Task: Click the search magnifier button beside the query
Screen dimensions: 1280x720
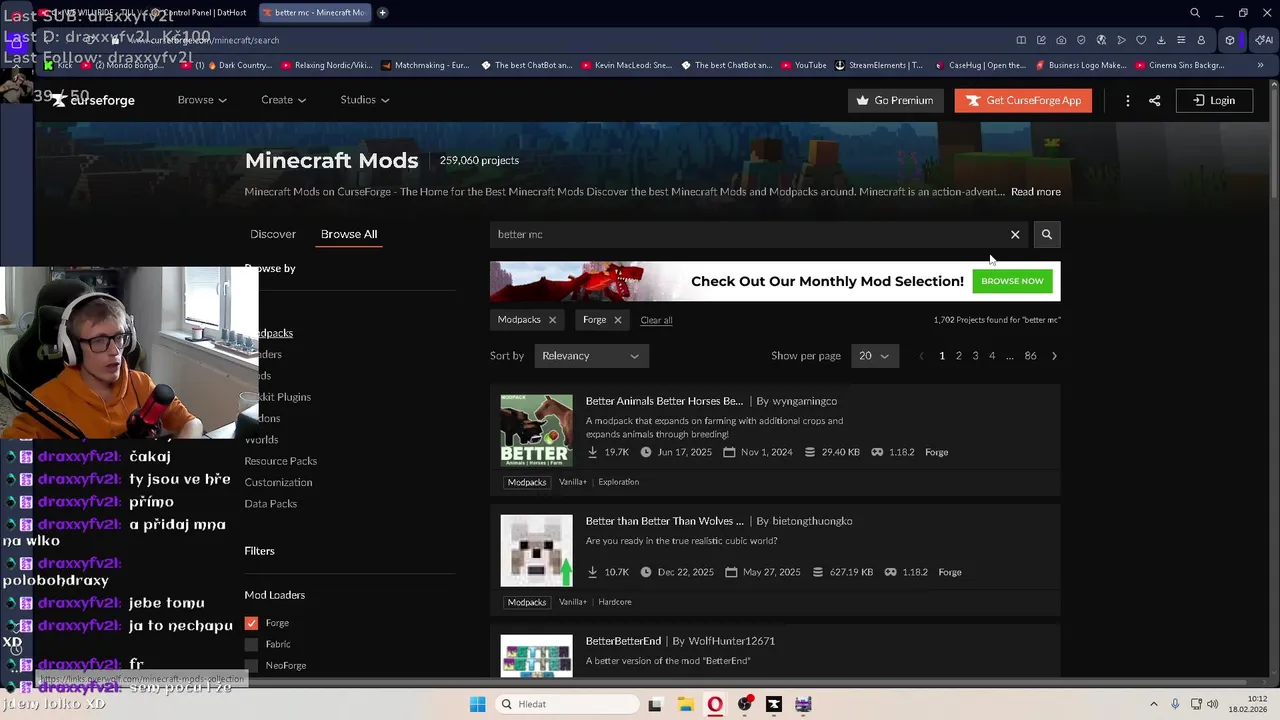Action: tap(1046, 234)
